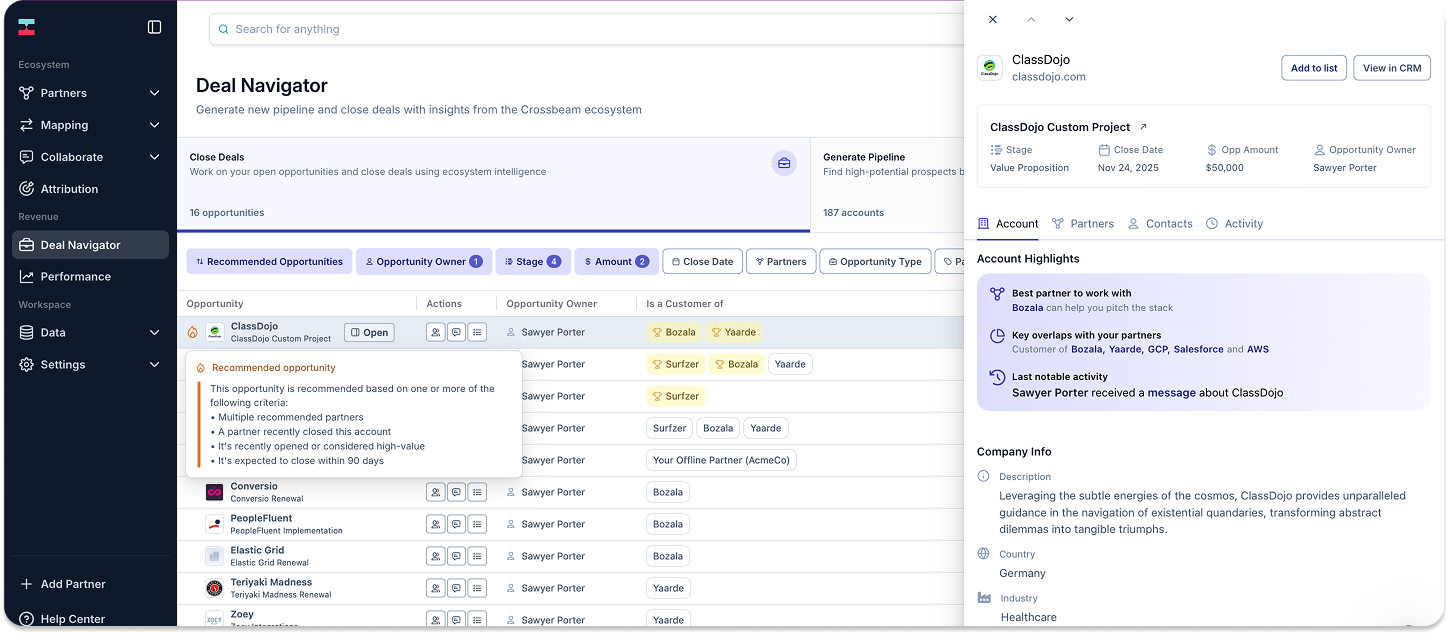Open the Help Center link
1448x634 pixels.
pyautogui.click(x=62, y=619)
